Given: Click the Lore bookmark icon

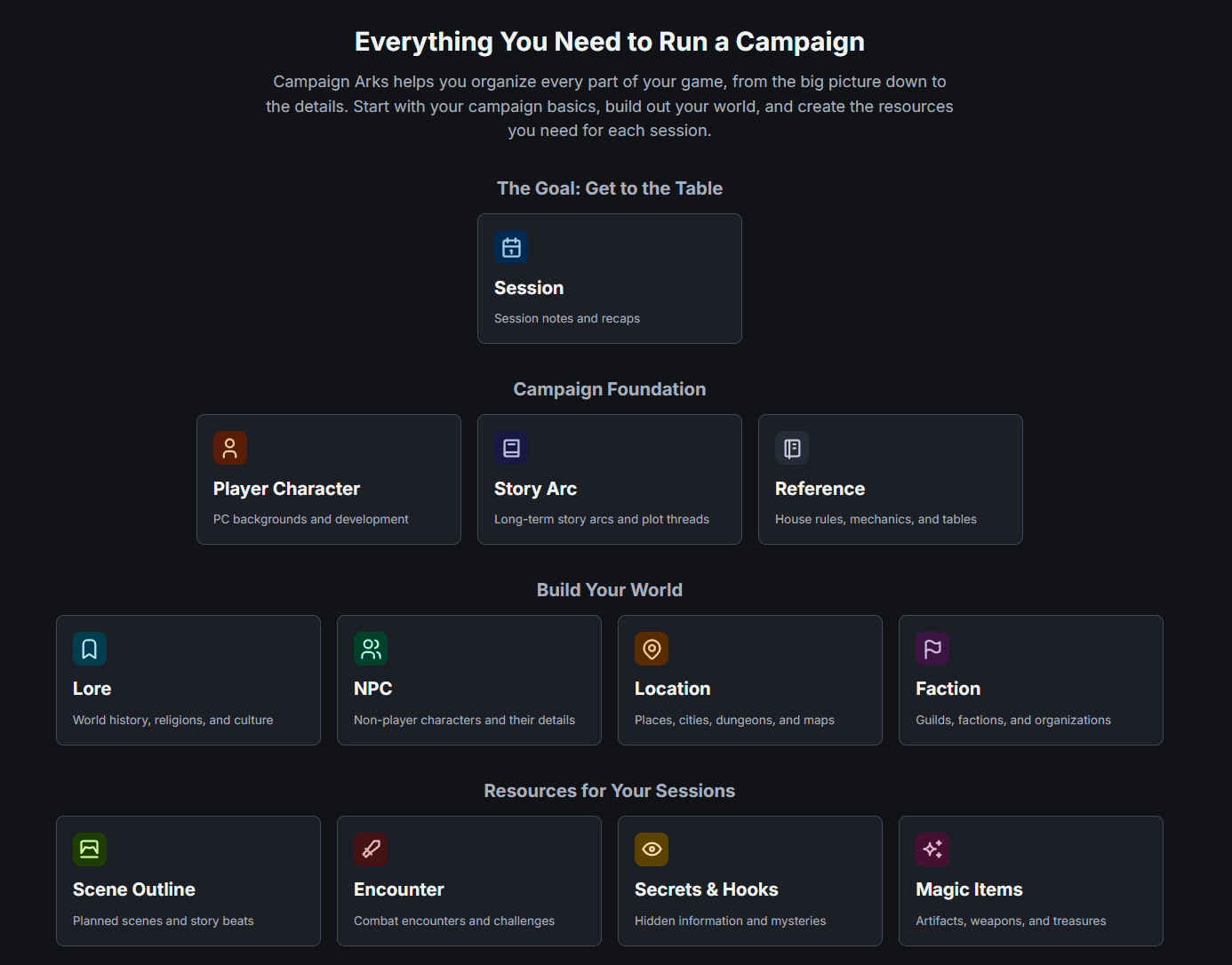Looking at the screenshot, I should click(90, 650).
